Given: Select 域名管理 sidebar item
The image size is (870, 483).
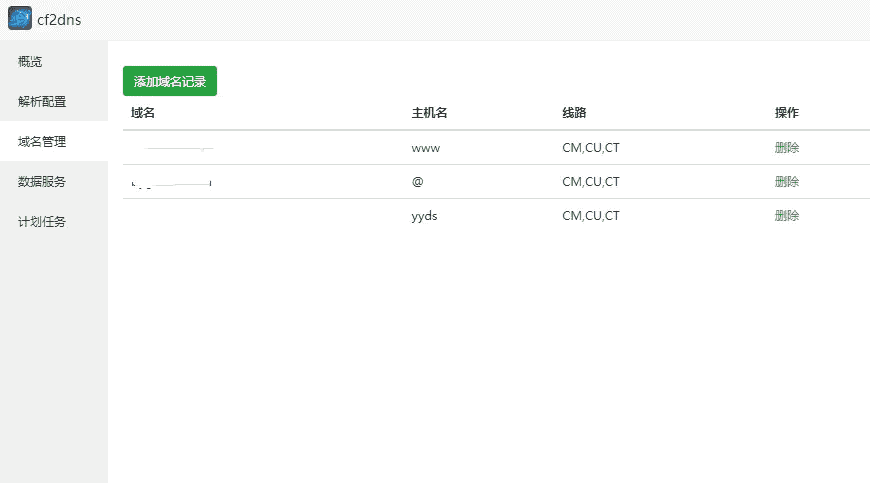Looking at the screenshot, I should click(x=54, y=141).
